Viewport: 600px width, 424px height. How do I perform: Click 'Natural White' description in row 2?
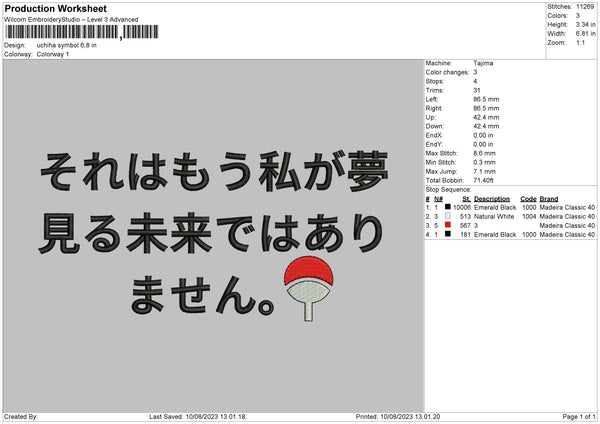pos(494,217)
